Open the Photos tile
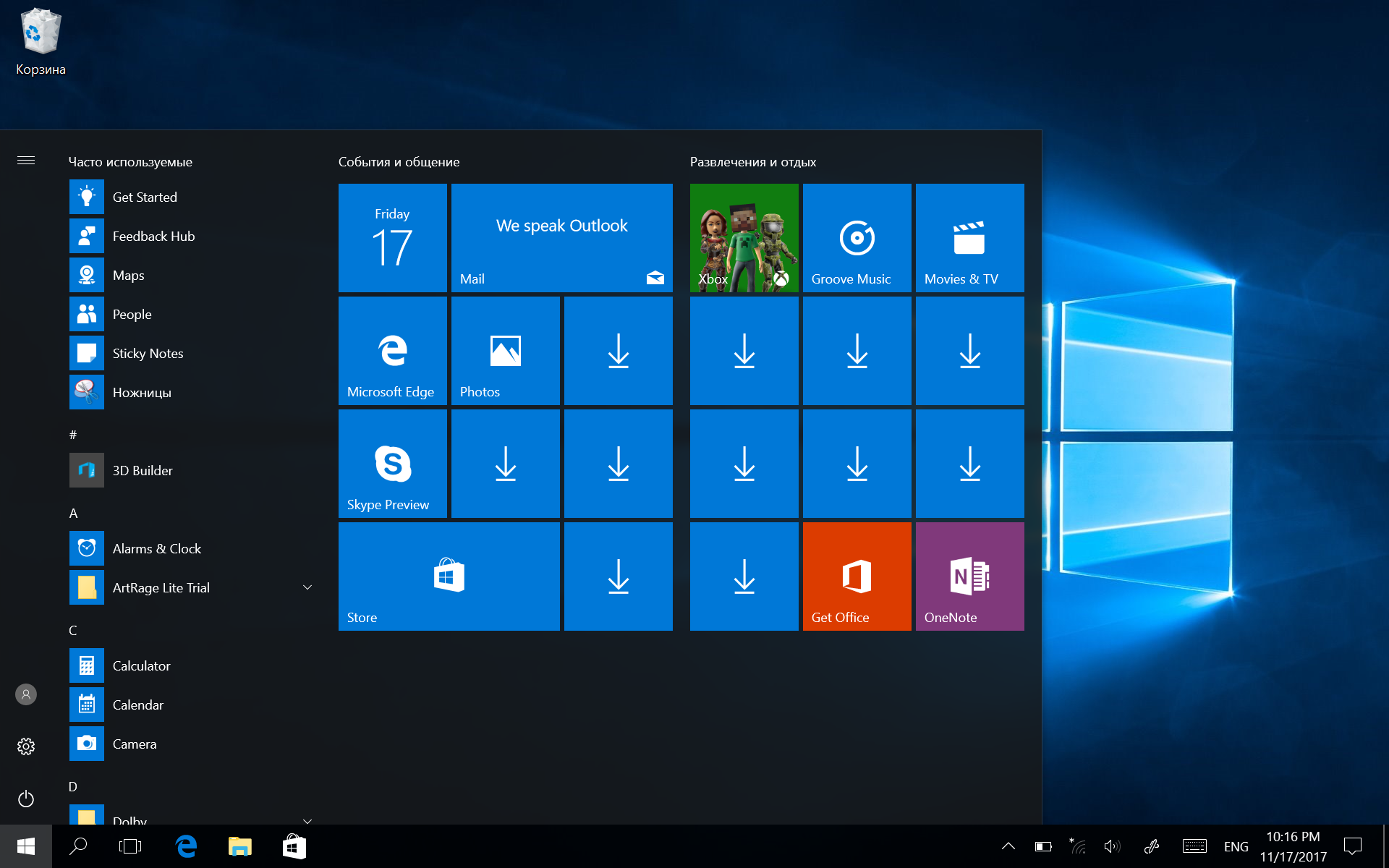This screenshot has height=868, width=1389. coord(506,351)
